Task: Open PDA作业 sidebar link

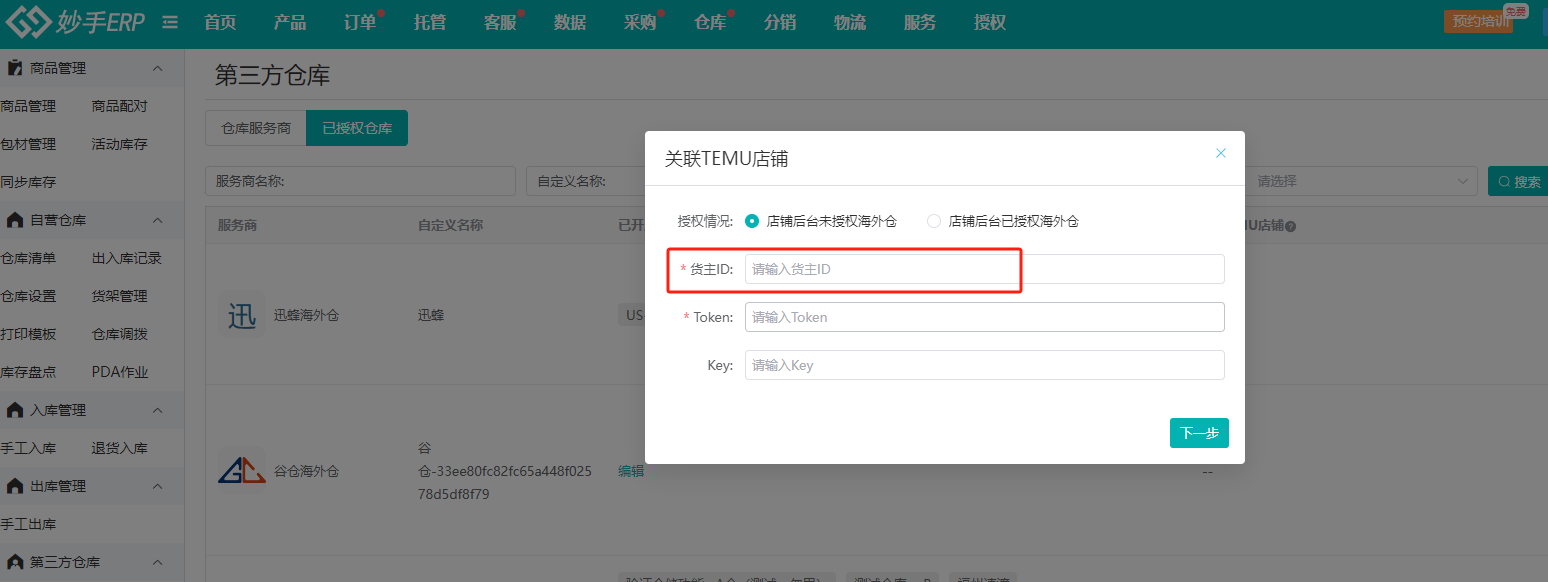Action: point(120,372)
